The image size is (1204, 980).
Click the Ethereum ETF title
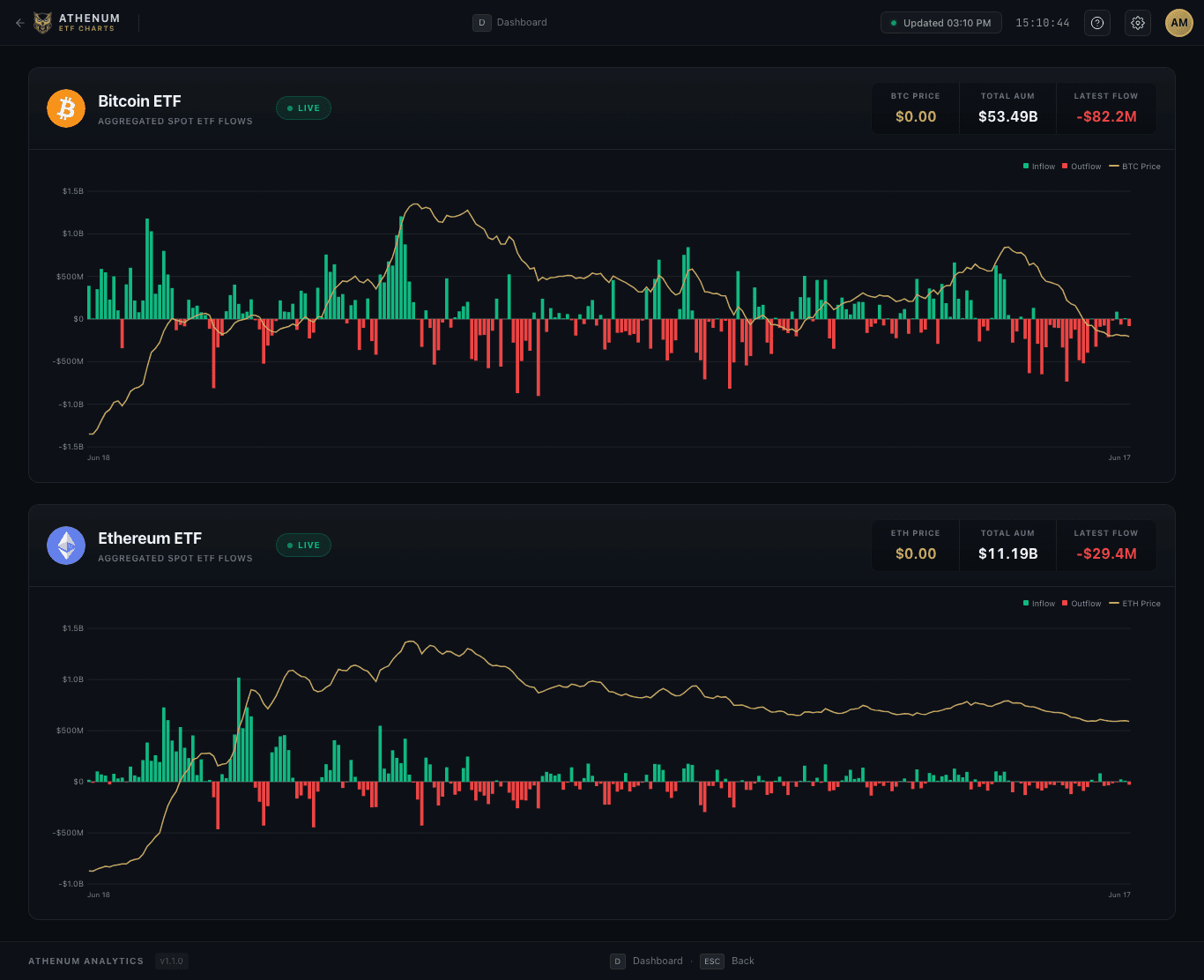(150, 538)
